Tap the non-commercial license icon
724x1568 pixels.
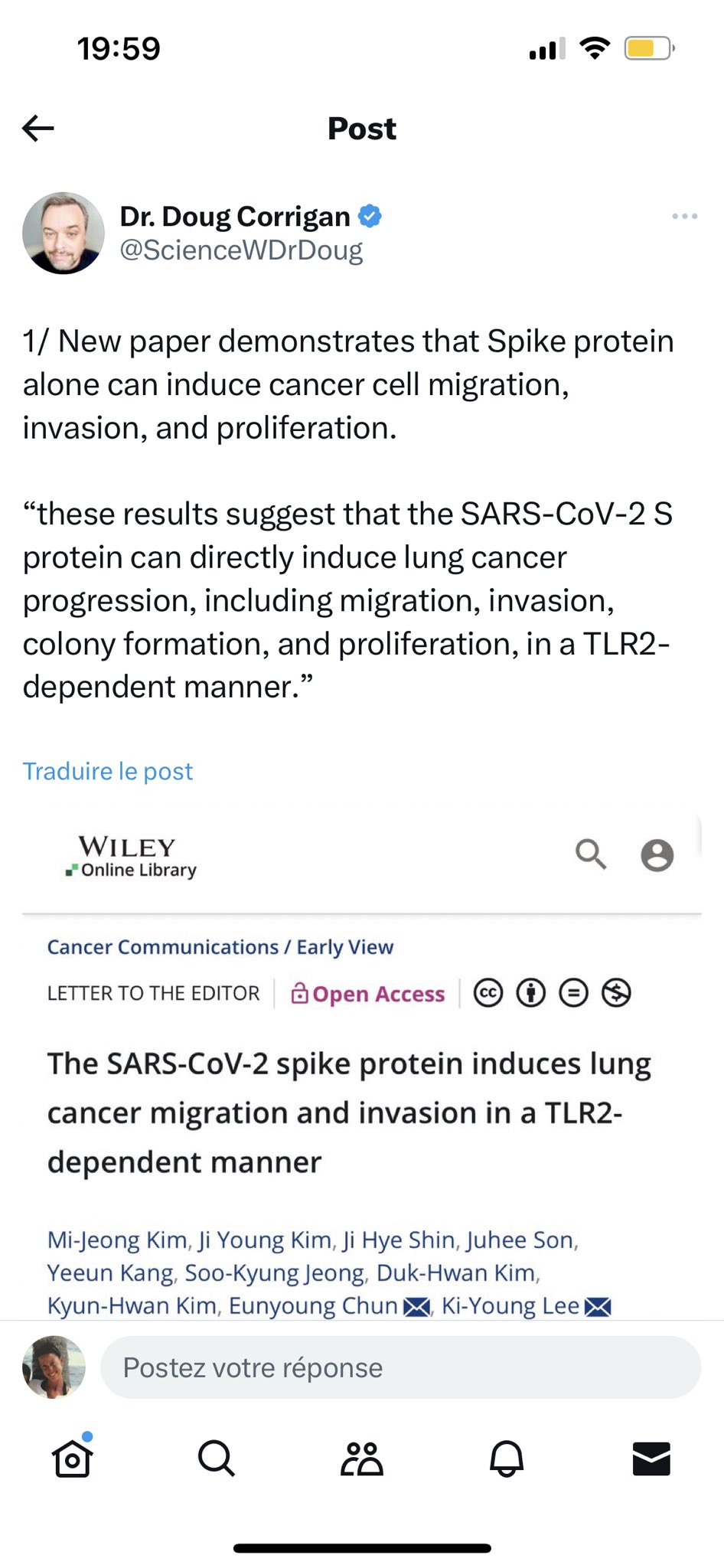[x=616, y=993]
